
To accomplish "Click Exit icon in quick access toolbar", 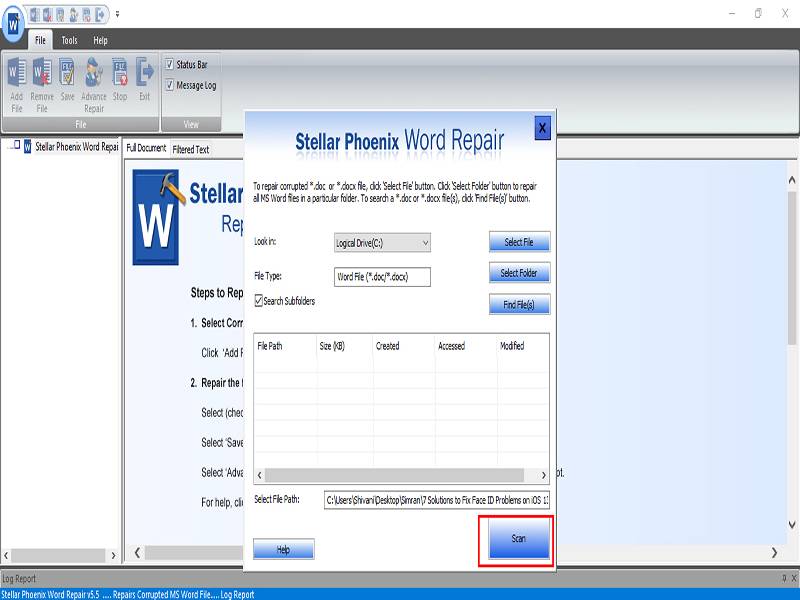I will pyautogui.click(x=100, y=15).
